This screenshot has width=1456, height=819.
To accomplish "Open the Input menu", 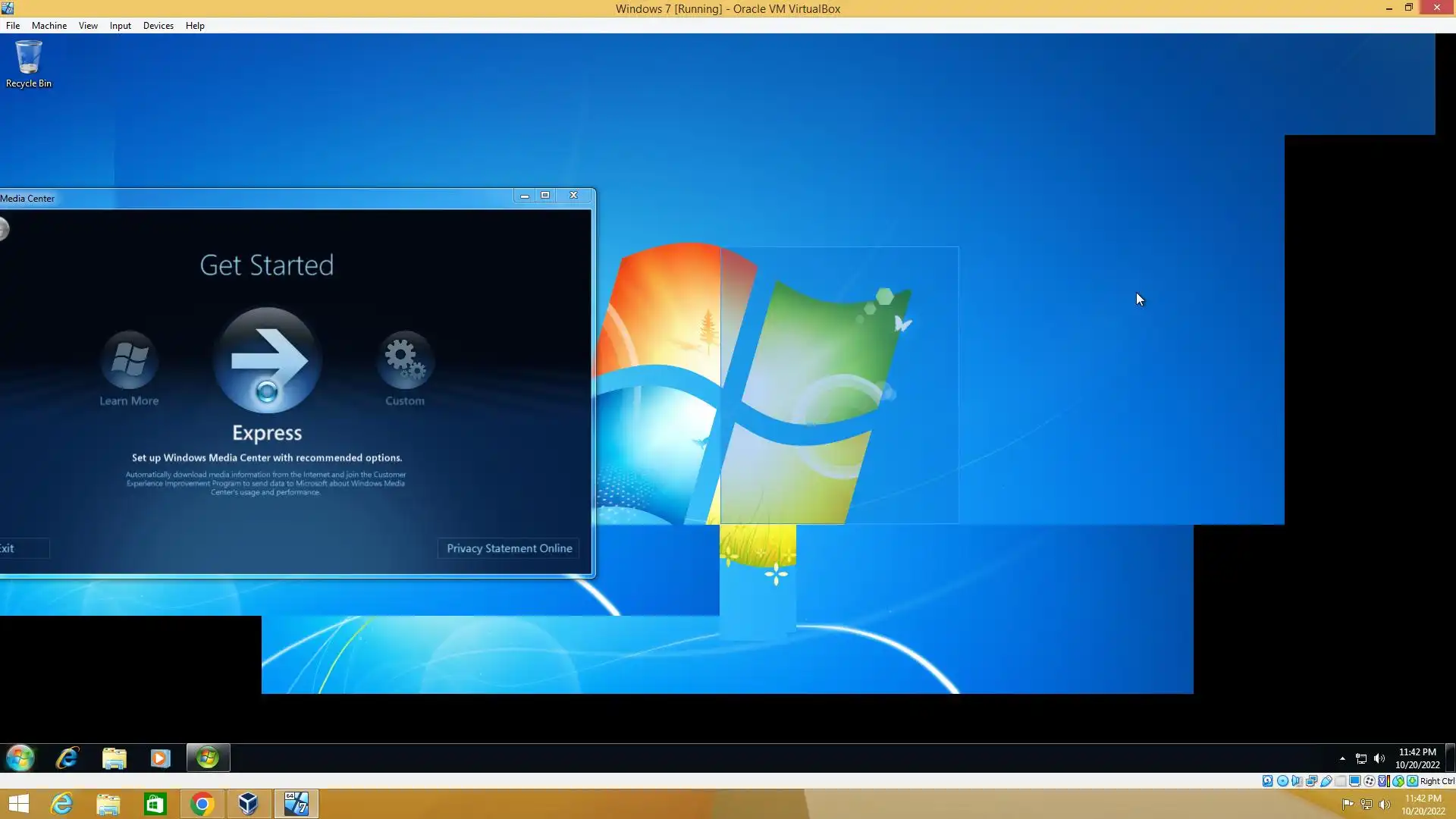I will (x=120, y=26).
